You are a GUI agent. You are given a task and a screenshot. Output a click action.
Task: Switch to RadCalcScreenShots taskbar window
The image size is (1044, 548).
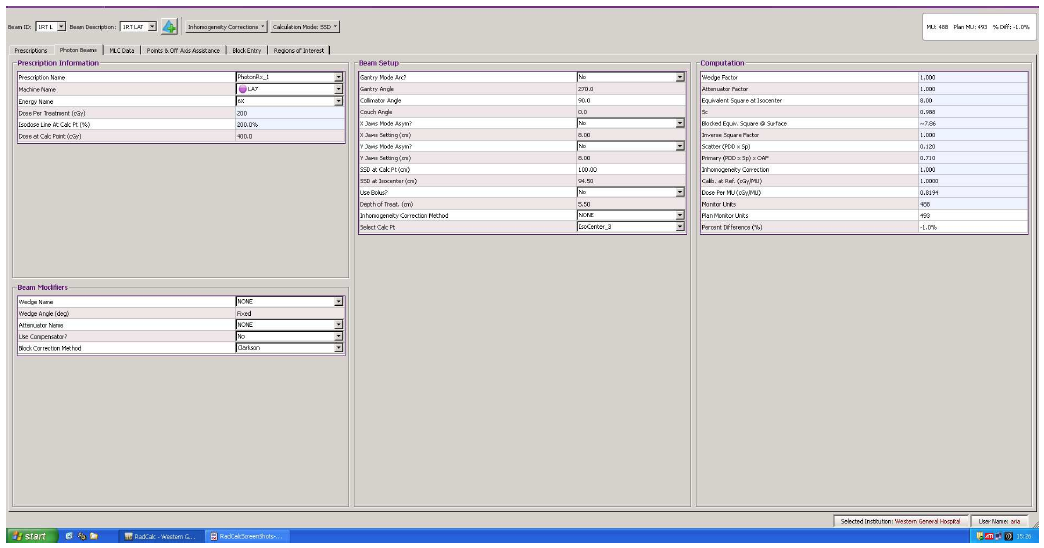coord(246,536)
